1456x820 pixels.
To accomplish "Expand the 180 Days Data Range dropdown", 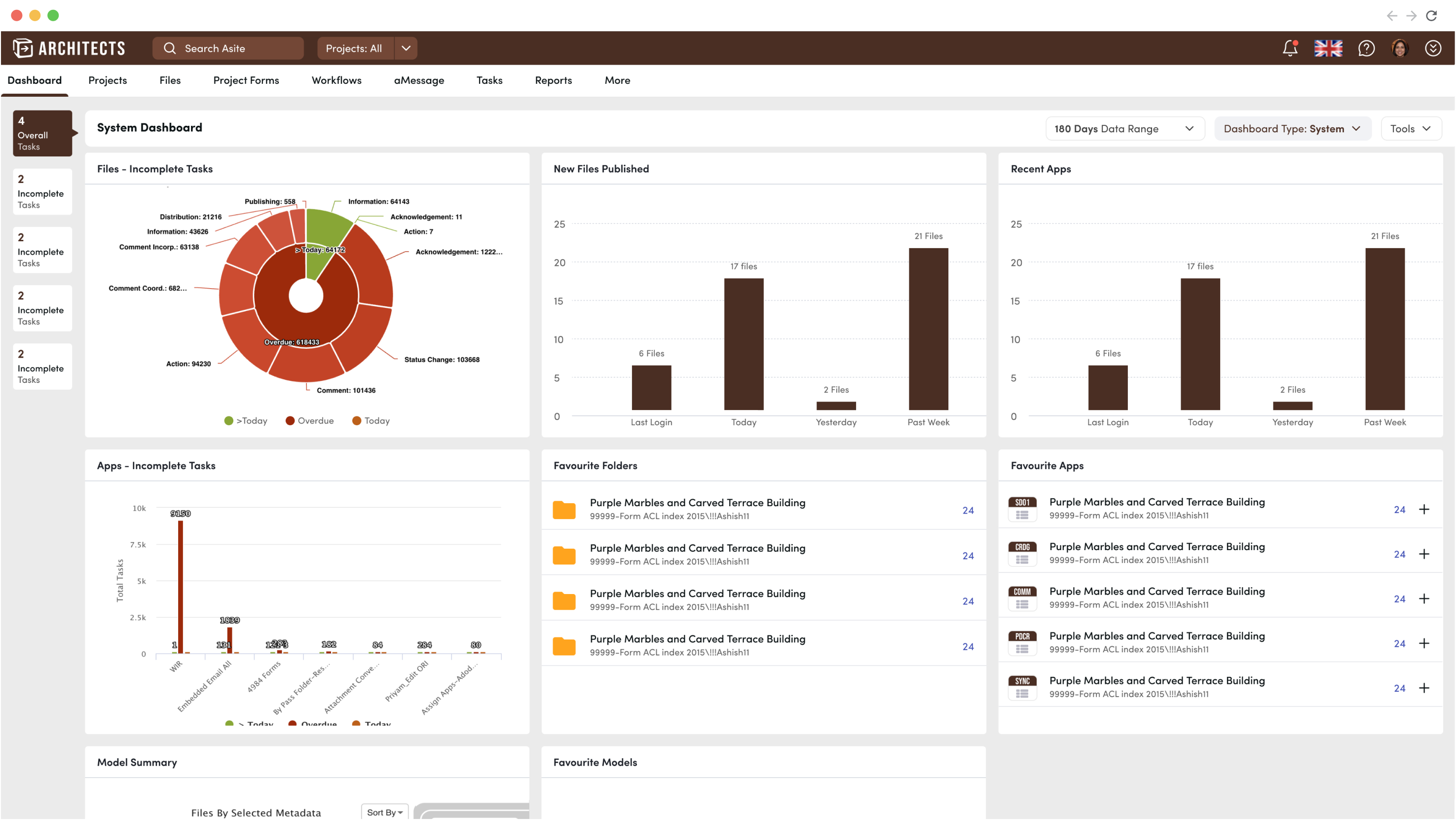I will pyautogui.click(x=1125, y=128).
